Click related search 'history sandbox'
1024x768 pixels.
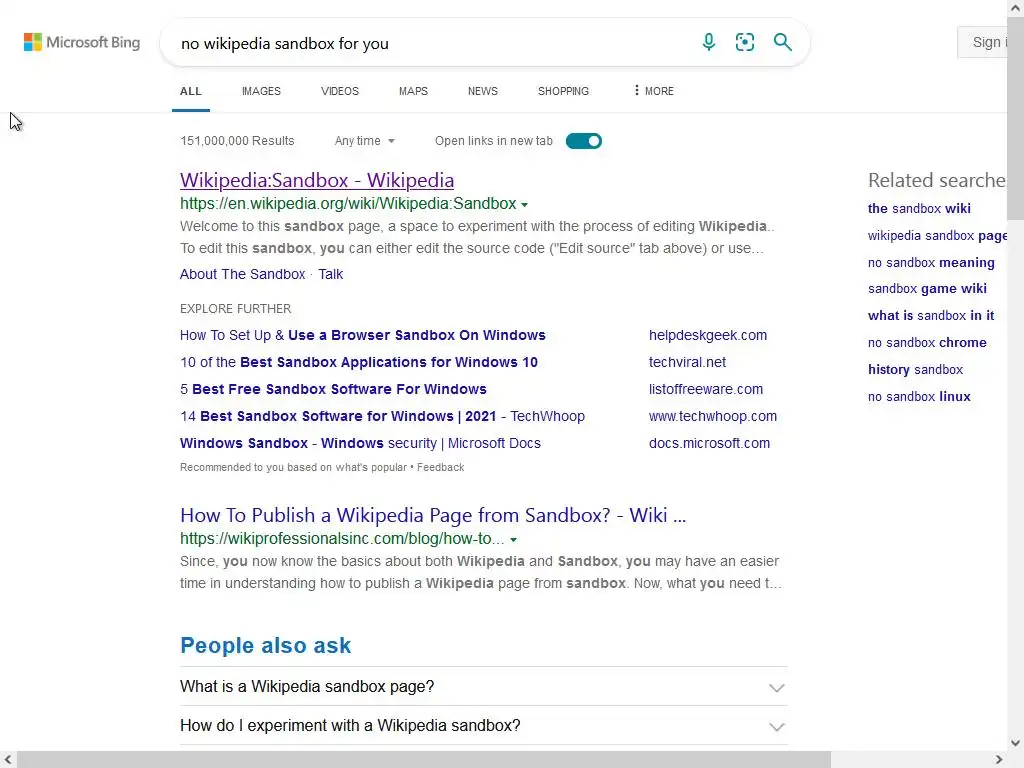coord(915,370)
